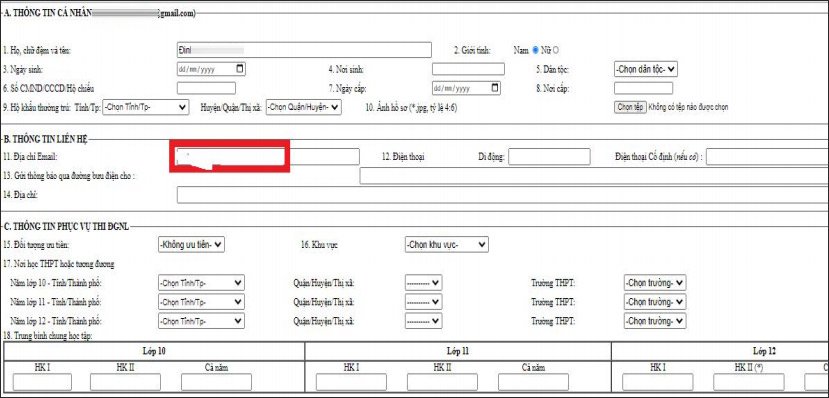Open Năm lớp 11 Tỉnh/Thành phố dropdown
Image resolution: width=829 pixels, height=398 pixels.
point(201,302)
